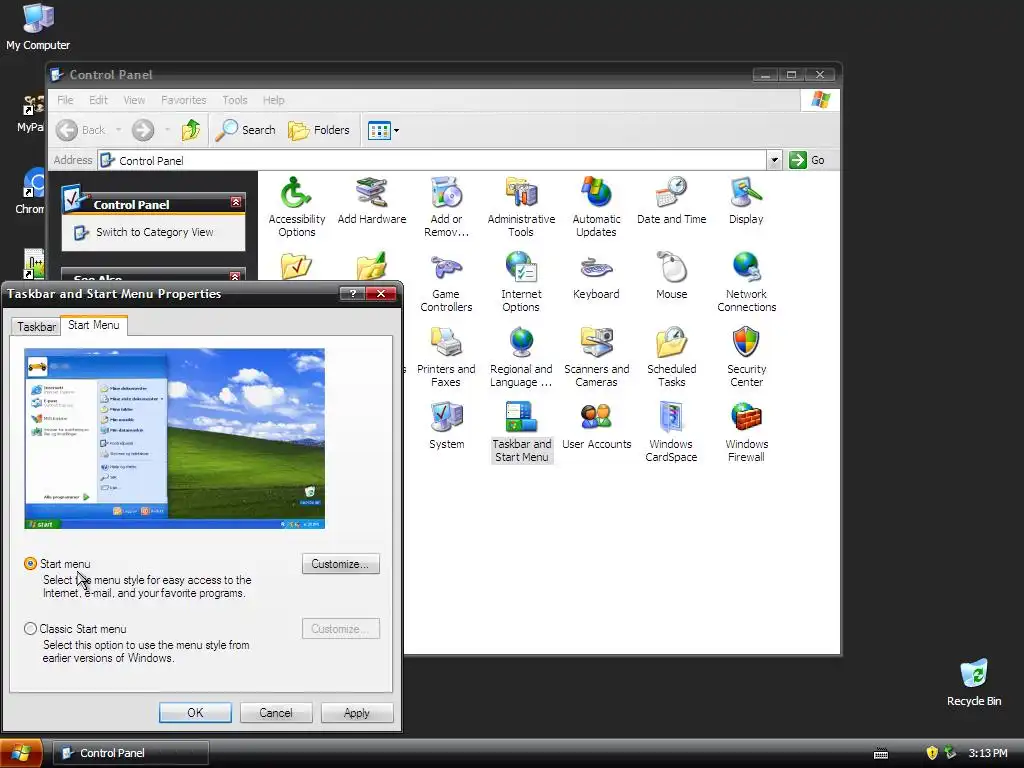Open the System icon
Viewport: 1024px width, 768px height.
click(x=447, y=425)
